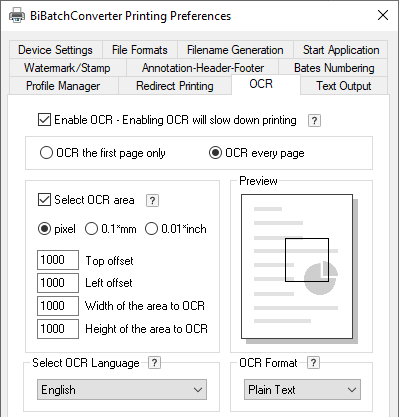Toggle the Select OCR area checkbox

(x=44, y=200)
